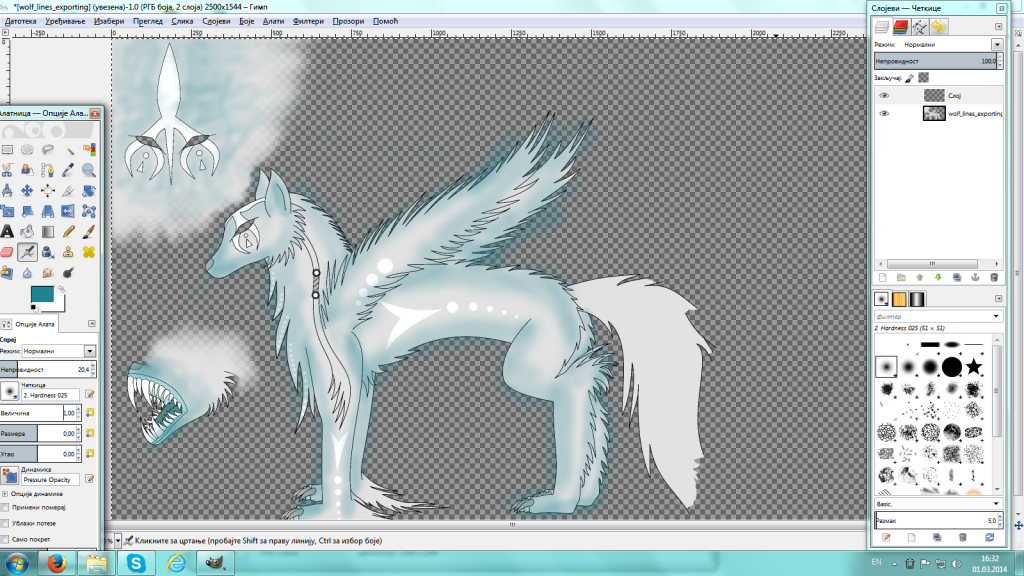Click the teal foreground color swatch
The width and height of the screenshot is (1024, 576).
41,295
